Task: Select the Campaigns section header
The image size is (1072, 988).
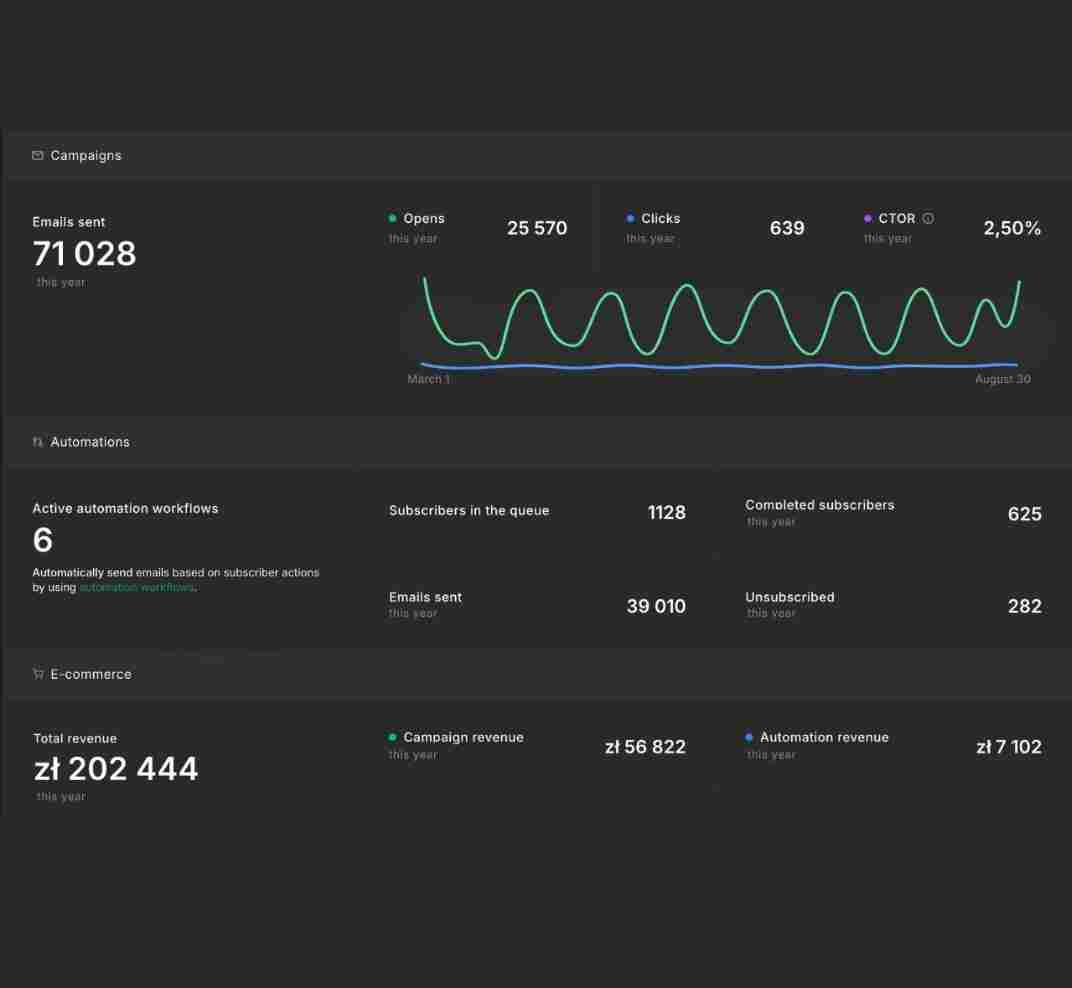Action: pos(536,155)
